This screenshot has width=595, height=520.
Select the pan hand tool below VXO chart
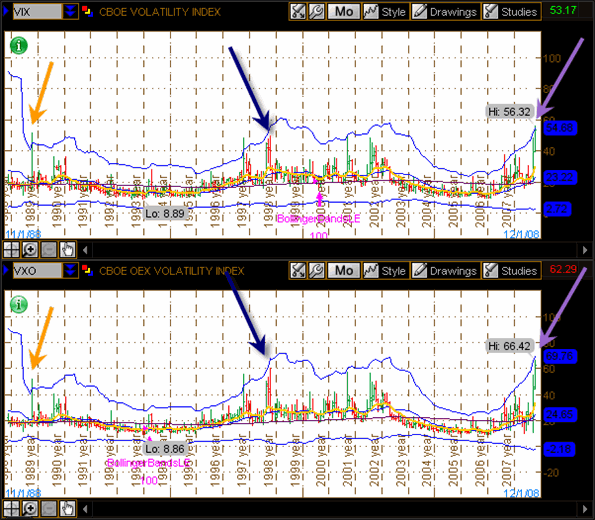[68, 508]
